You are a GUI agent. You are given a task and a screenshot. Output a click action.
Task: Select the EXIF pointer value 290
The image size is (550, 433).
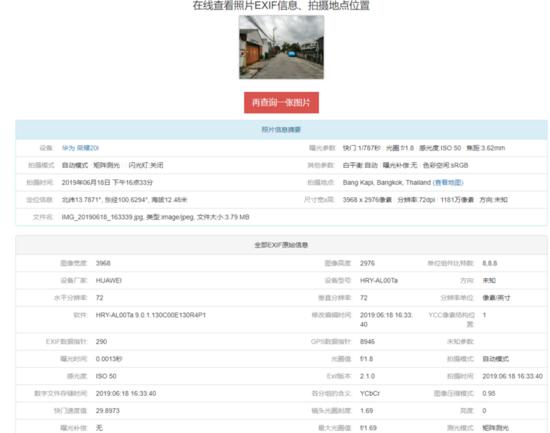pos(101,341)
